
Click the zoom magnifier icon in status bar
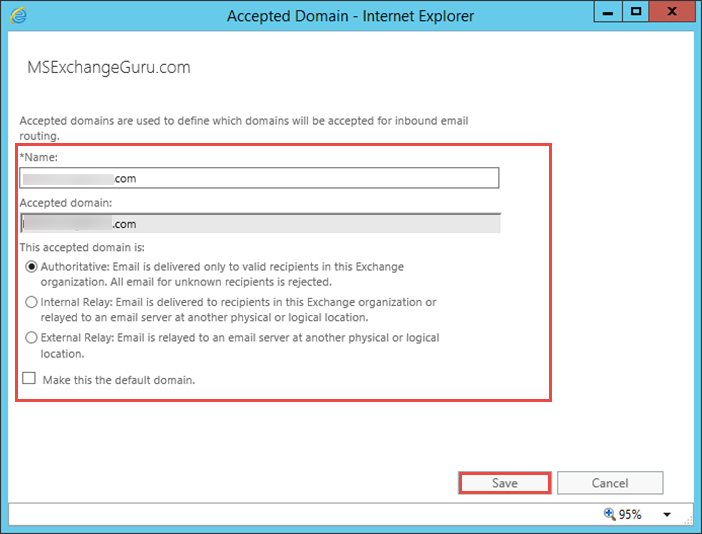[611, 514]
